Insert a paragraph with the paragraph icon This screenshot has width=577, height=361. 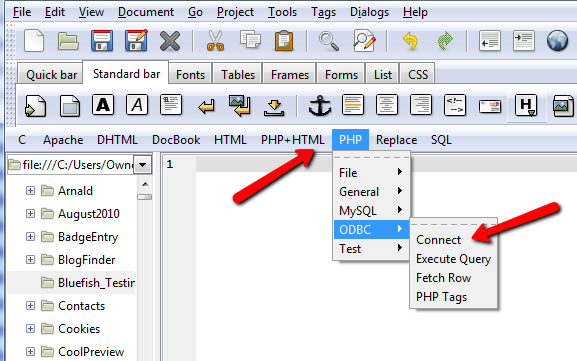click(171, 105)
